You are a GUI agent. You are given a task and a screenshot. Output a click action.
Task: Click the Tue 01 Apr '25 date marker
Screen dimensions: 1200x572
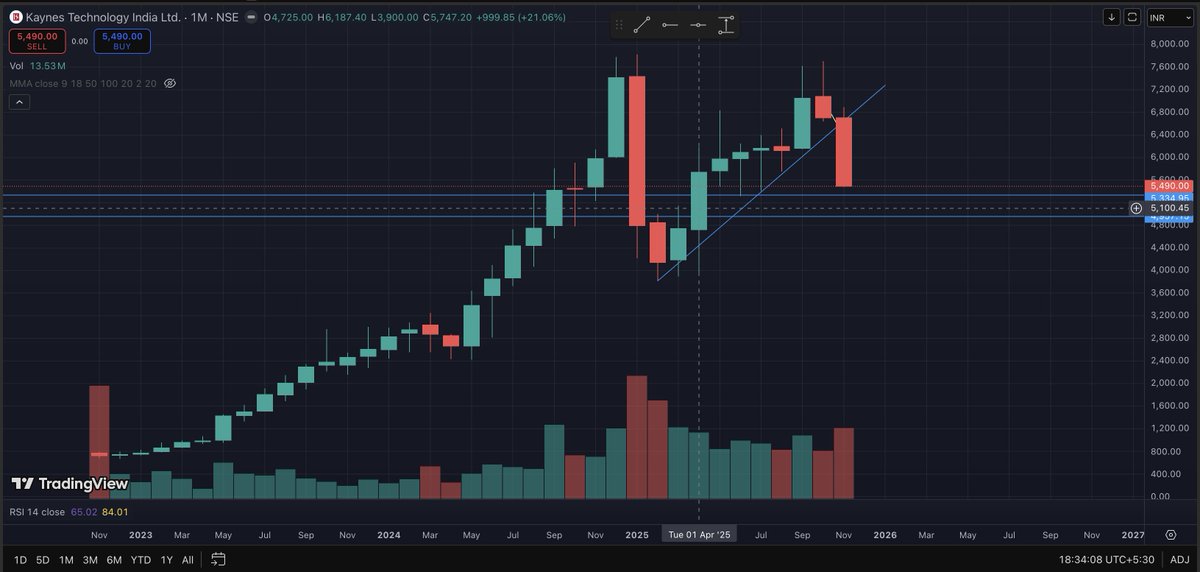698,536
